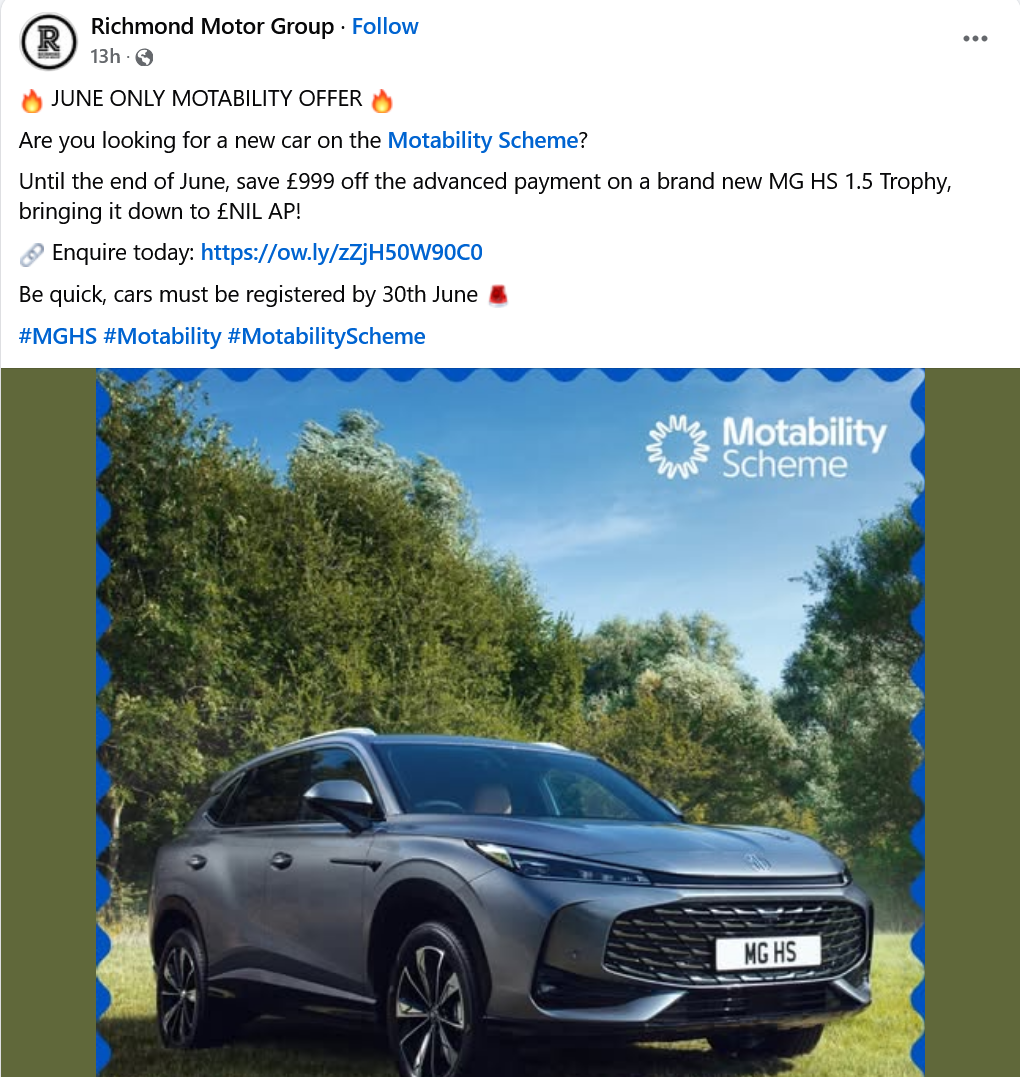1020x1077 pixels.
Task: Click the red siren emoji after 30th June
Action: click(x=498, y=295)
